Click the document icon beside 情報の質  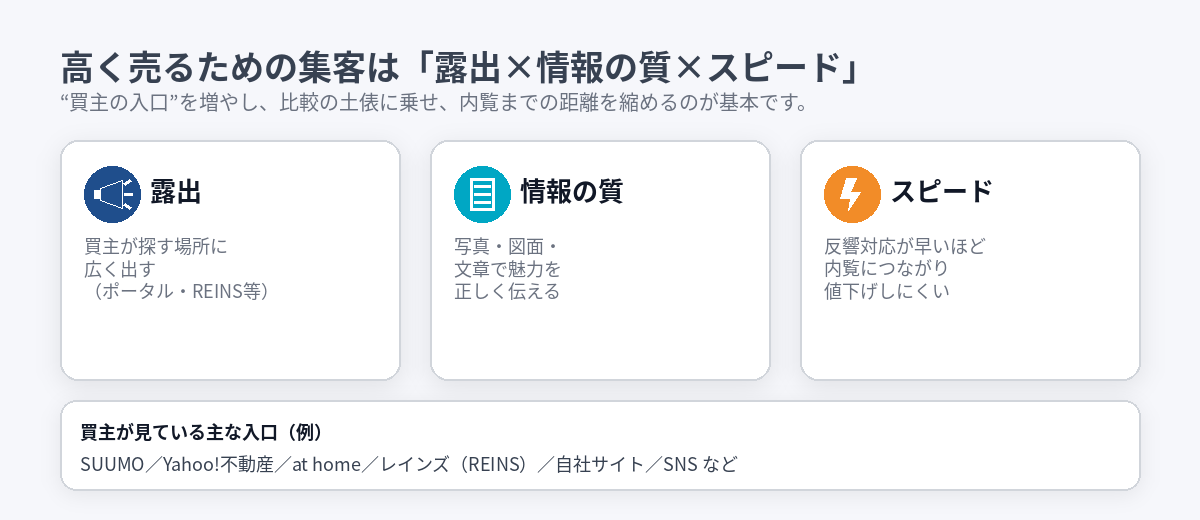[x=482, y=194]
